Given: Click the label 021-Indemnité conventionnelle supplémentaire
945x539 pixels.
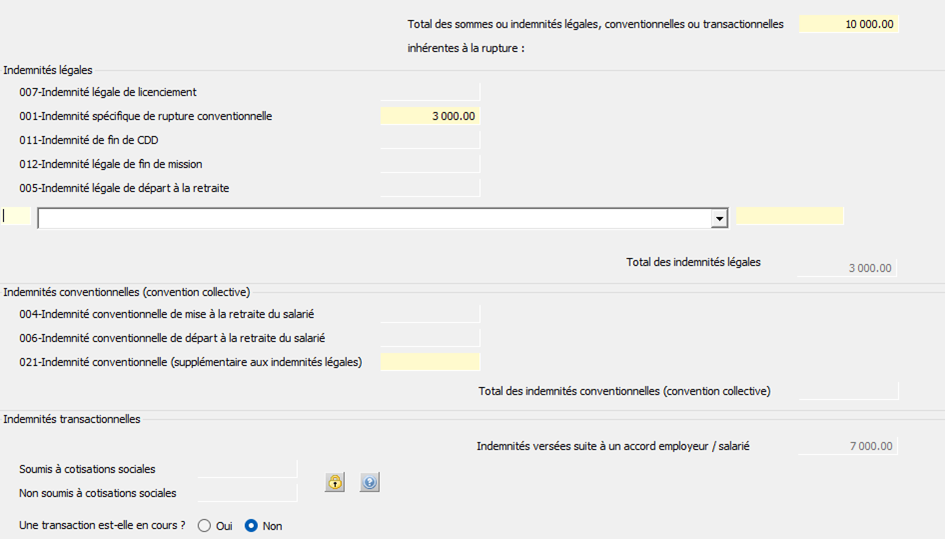Looking at the screenshot, I should (x=190, y=362).
